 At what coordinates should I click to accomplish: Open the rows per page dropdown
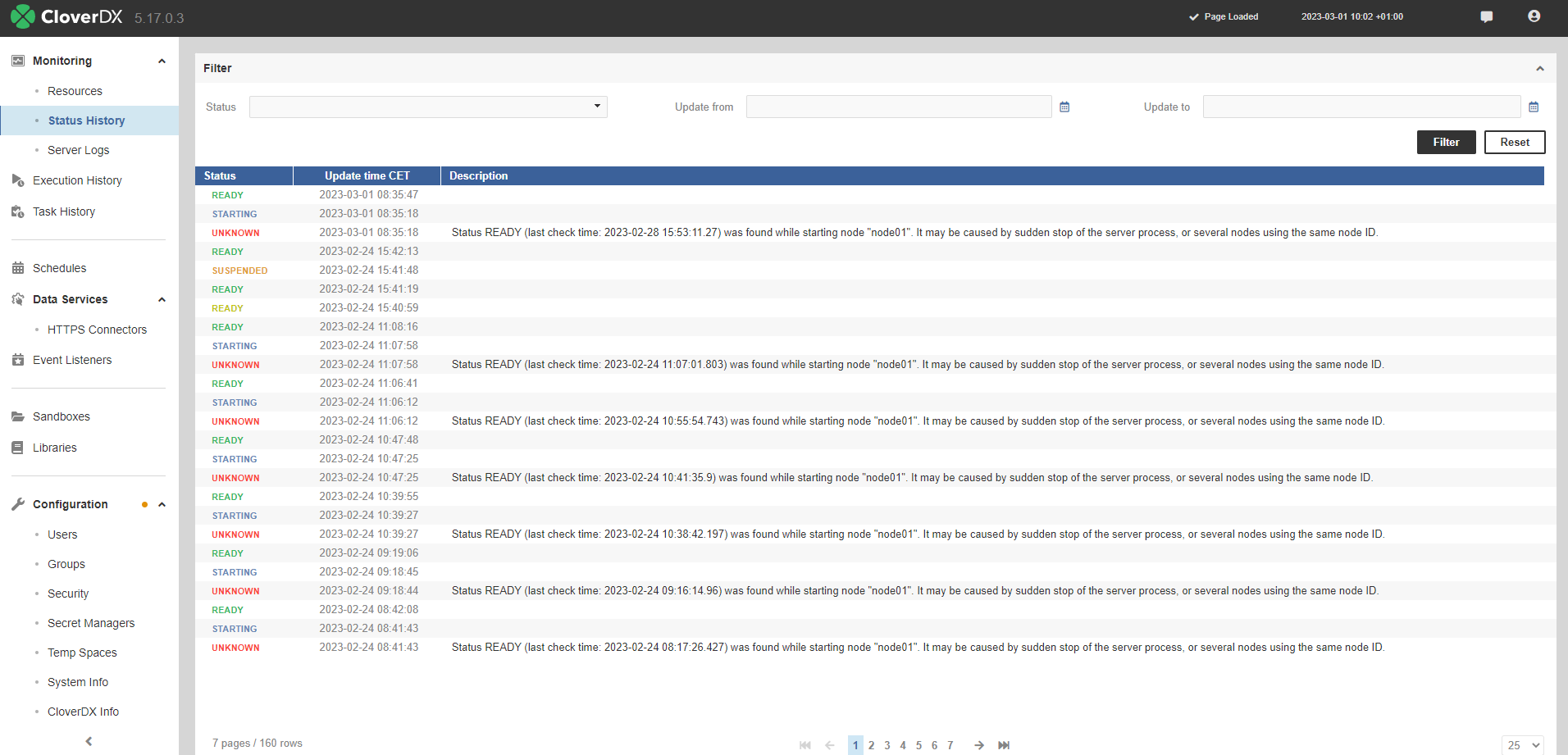pos(1523,745)
